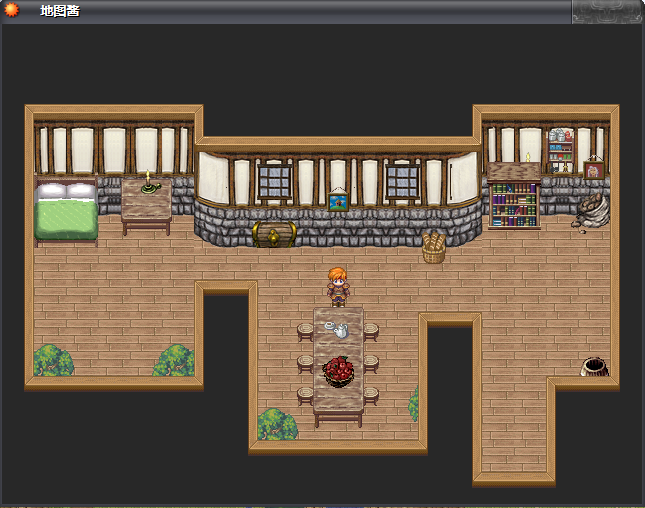Select the orange-haired hero character
Viewport: 645px width, 508px height.
click(x=338, y=287)
